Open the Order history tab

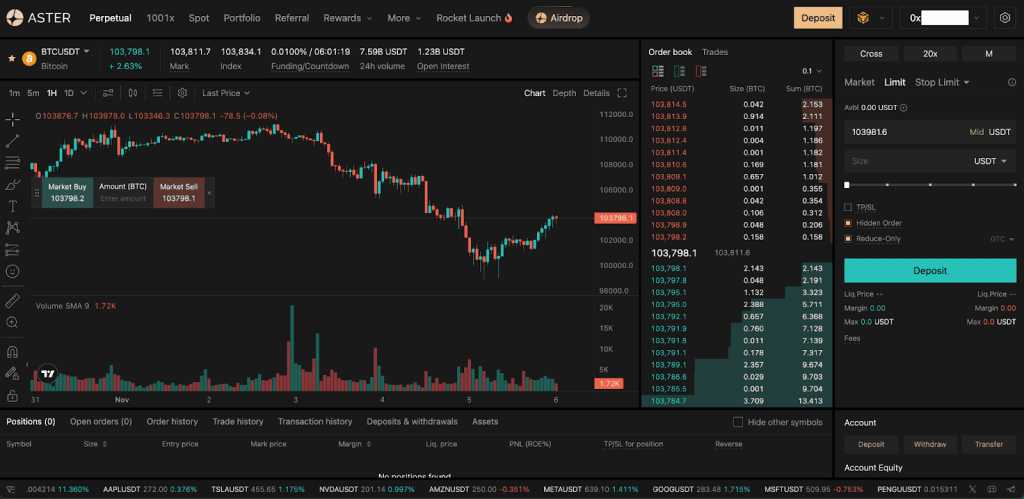pyautogui.click(x=172, y=422)
